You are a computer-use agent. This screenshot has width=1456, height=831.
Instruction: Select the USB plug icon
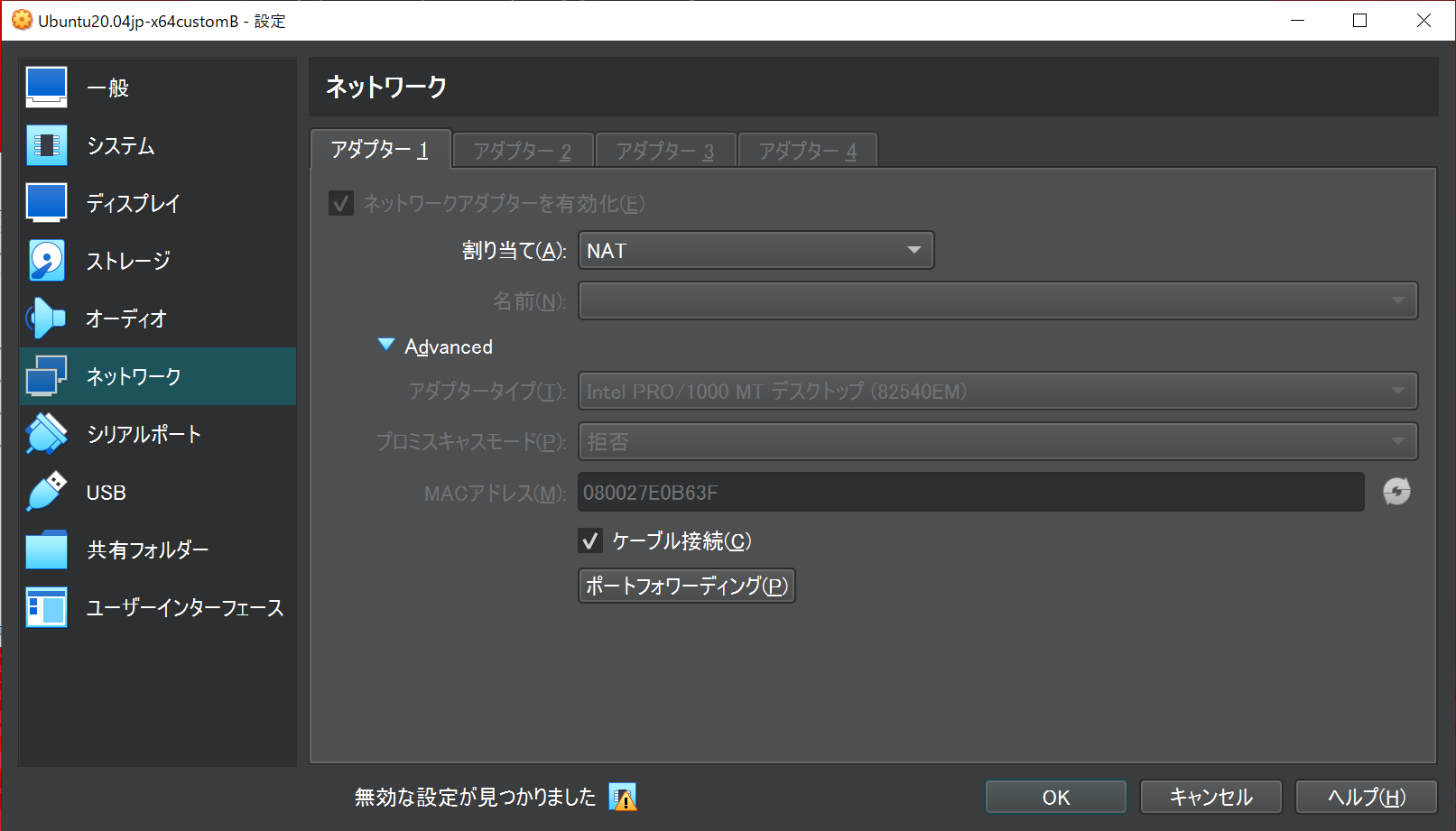point(46,492)
